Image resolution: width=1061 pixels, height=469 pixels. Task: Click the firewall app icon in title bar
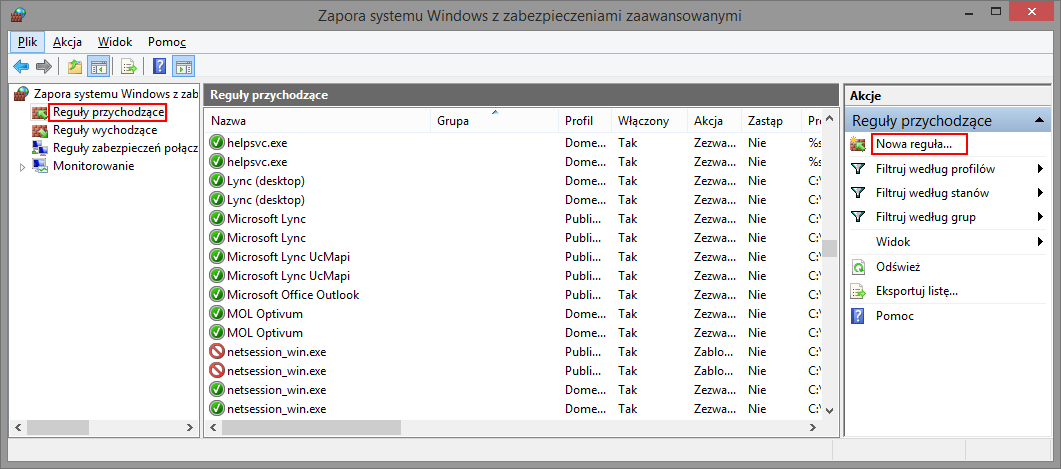(x=19, y=14)
